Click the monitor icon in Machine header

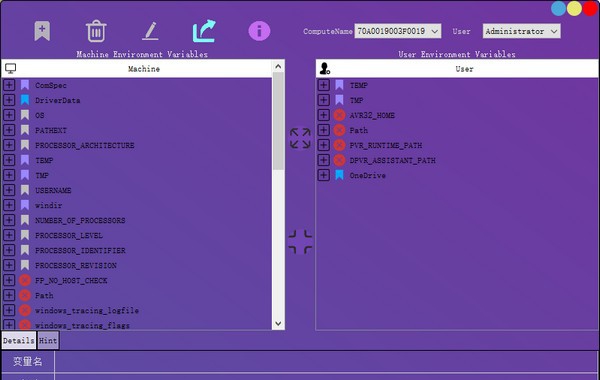click(x=10, y=69)
